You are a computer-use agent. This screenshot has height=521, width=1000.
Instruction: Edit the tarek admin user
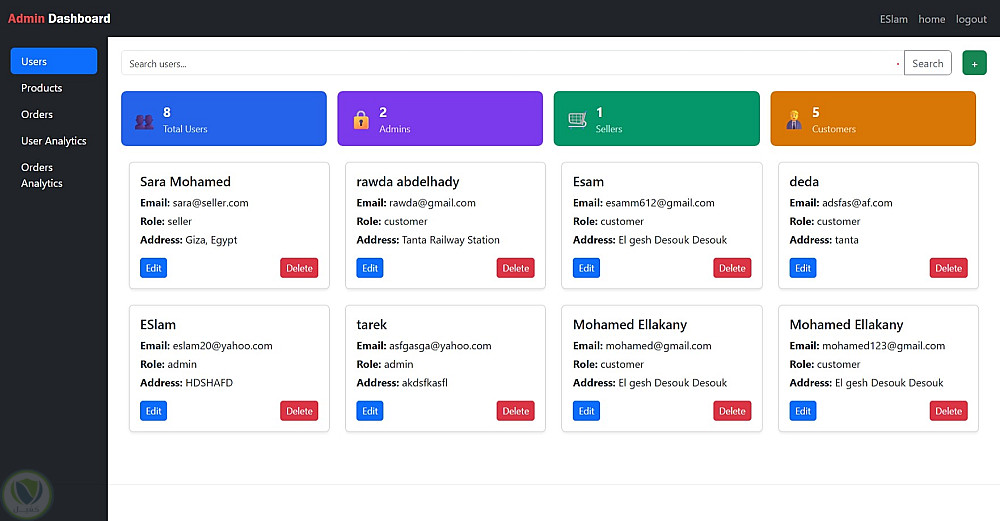click(x=370, y=411)
